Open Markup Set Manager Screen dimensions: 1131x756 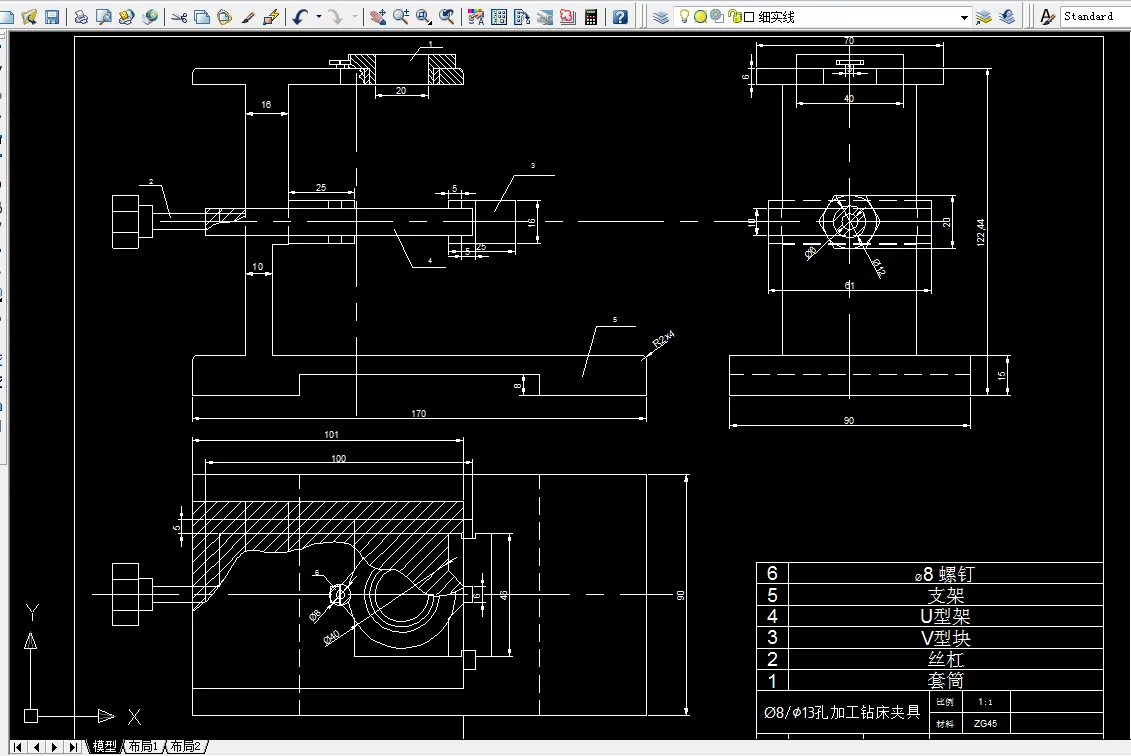point(568,17)
